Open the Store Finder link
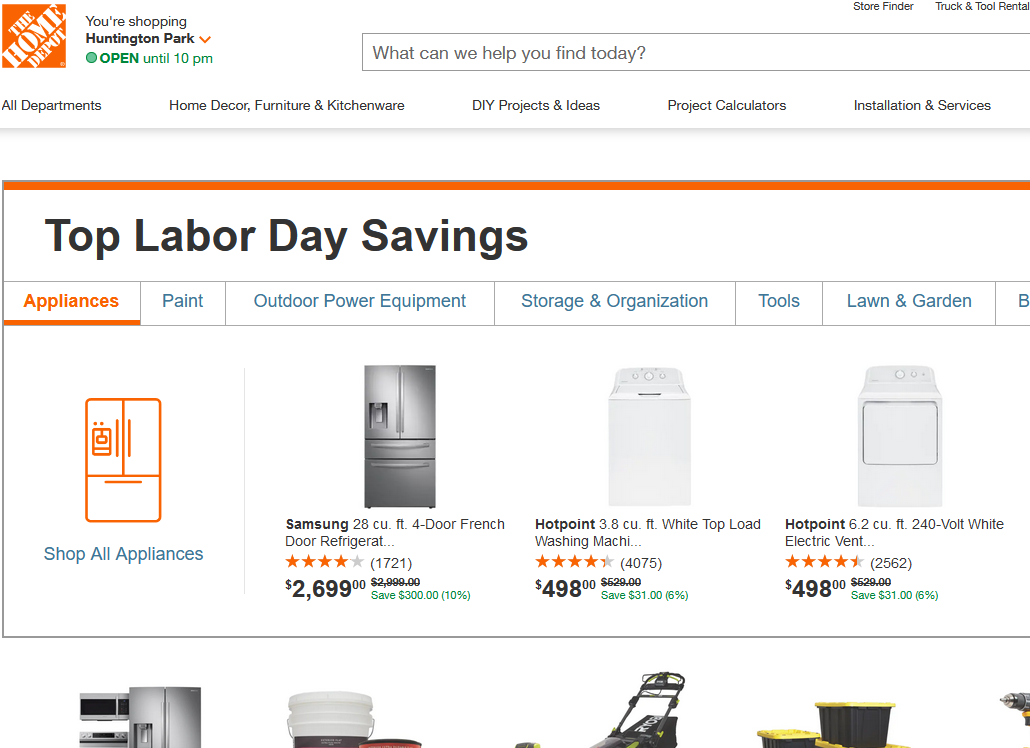The width and height of the screenshot is (1030, 748). tap(883, 6)
